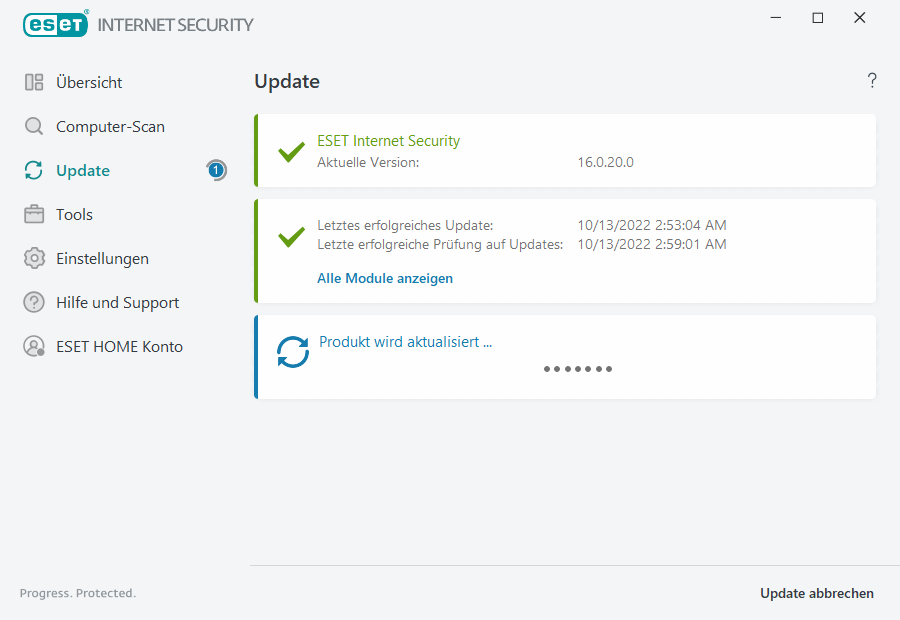900x620 pixels.
Task: Open the Übersicht menu item
Action: [x=89, y=83]
